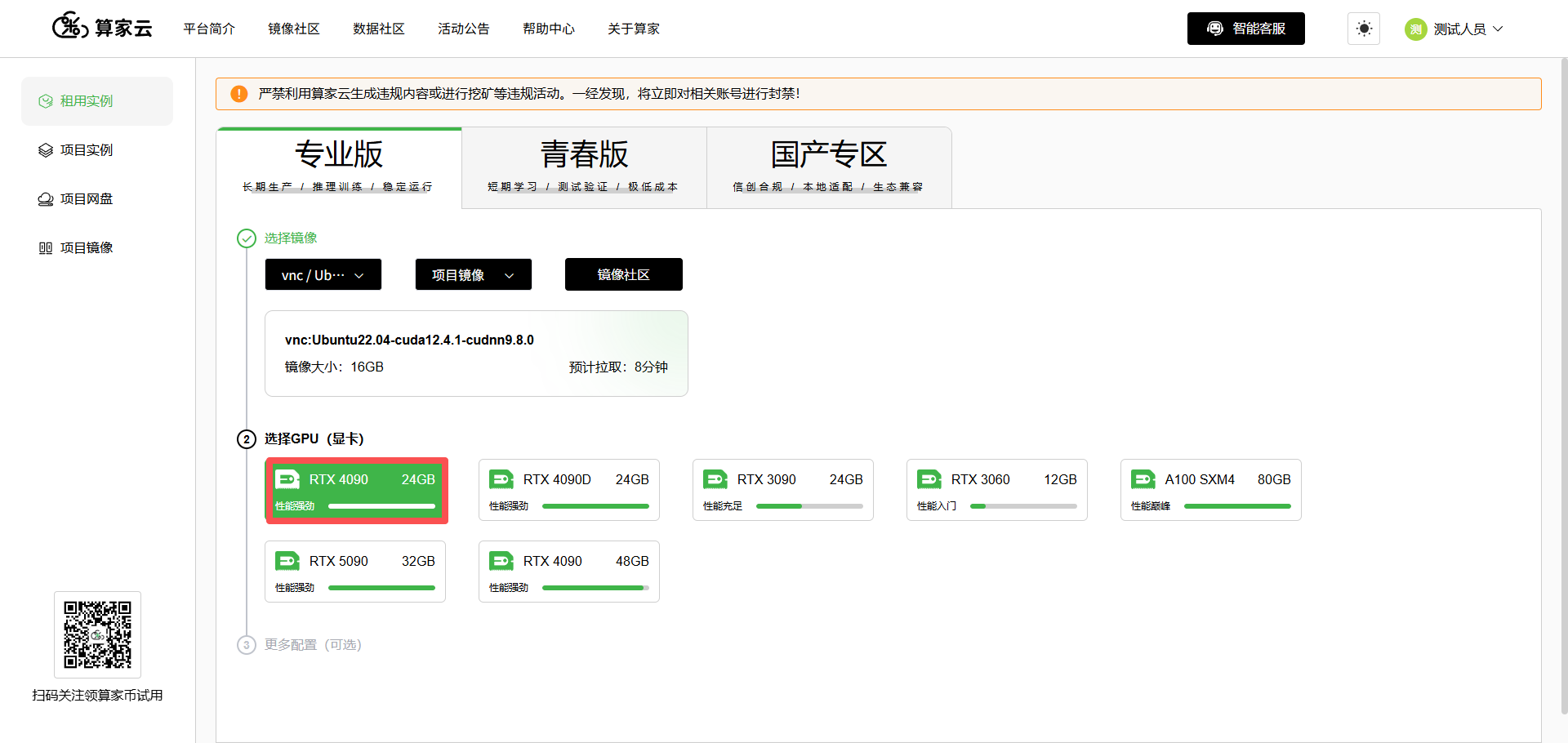Switch to the 国产专区 tab

[x=829, y=167]
